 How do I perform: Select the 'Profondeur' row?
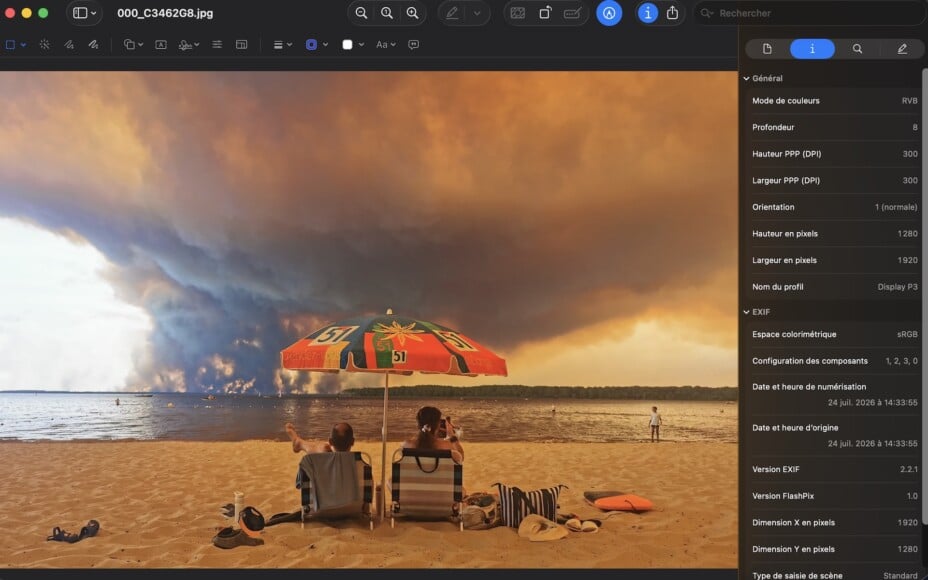834,127
